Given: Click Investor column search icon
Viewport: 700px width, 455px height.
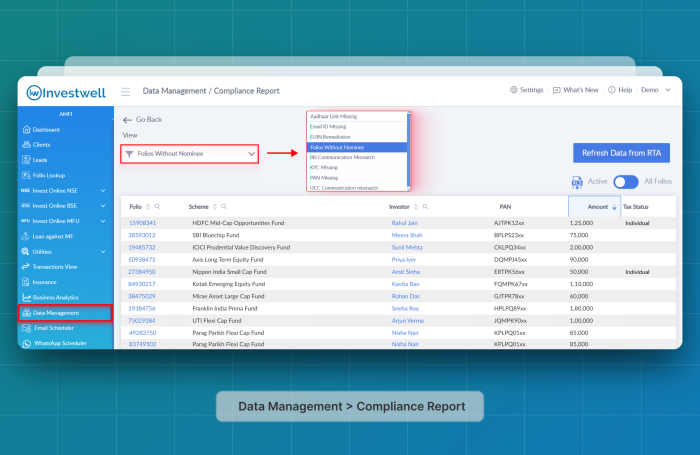Looking at the screenshot, I should 425,207.
